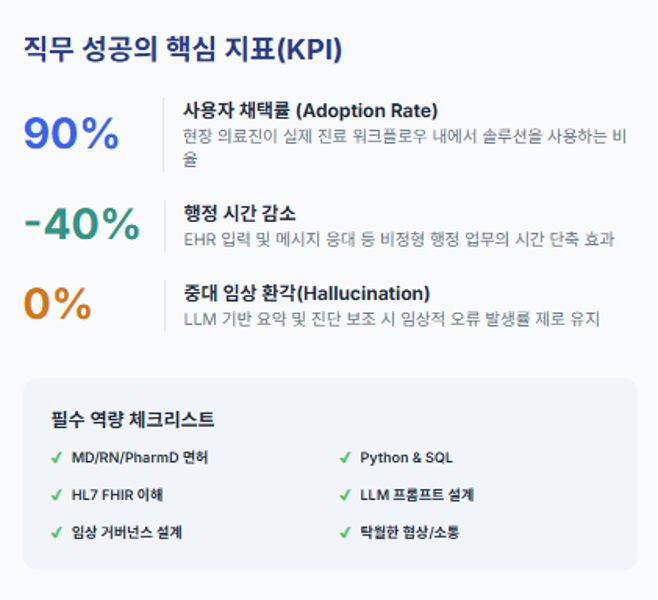Click the EHR 입력 및 메시지 응대 description
658x600 pixels.
(x=399, y=240)
